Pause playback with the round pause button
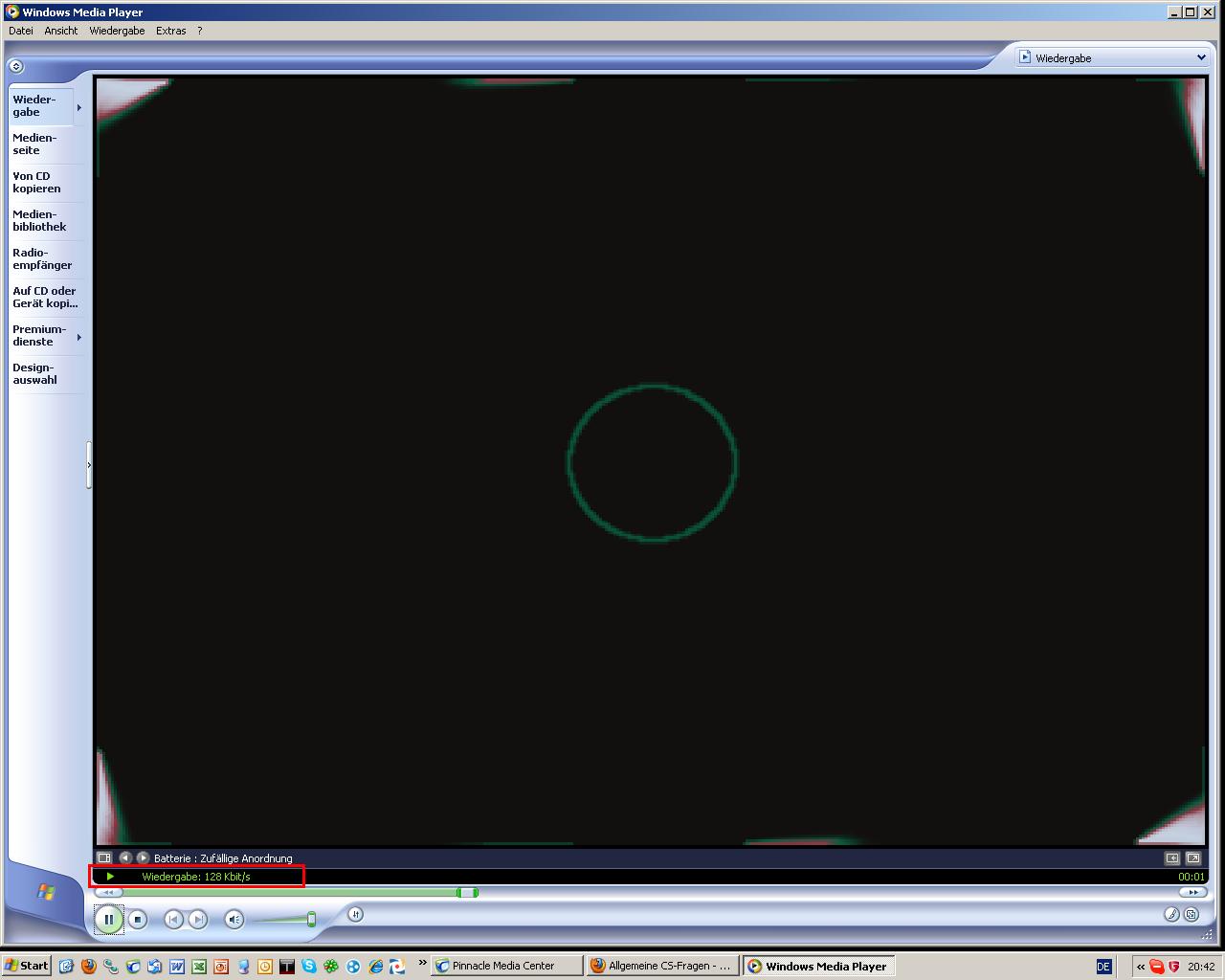 point(109,920)
